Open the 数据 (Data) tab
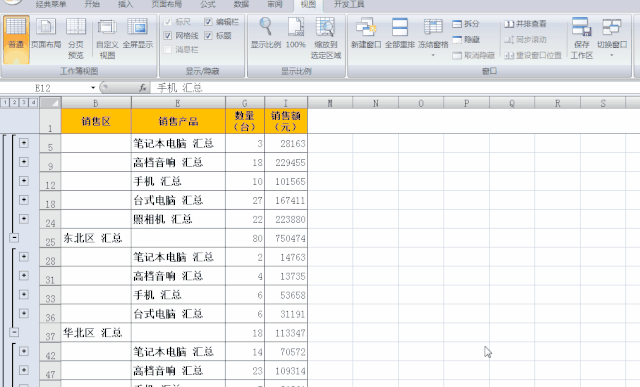The height and width of the screenshot is (387, 640). coord(241,4)
